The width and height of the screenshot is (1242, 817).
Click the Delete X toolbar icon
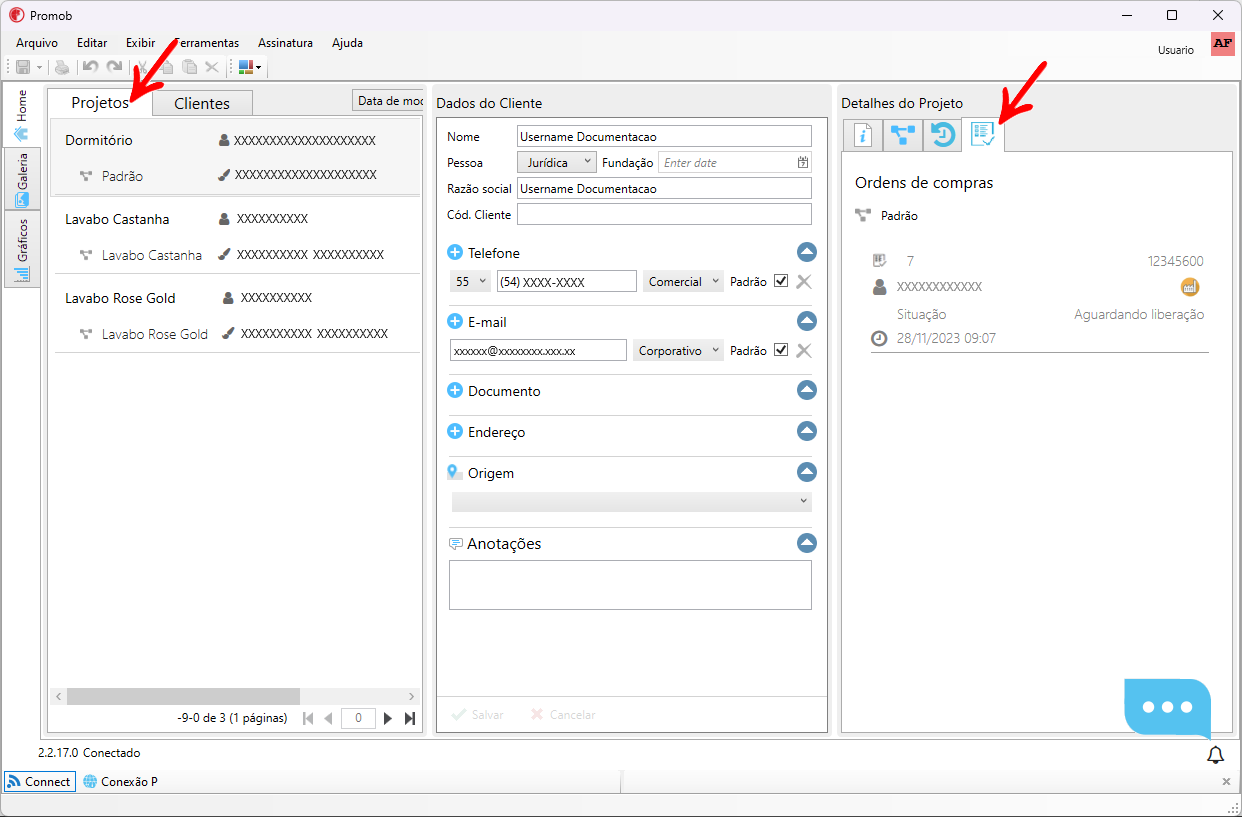[x=212, y=67]
